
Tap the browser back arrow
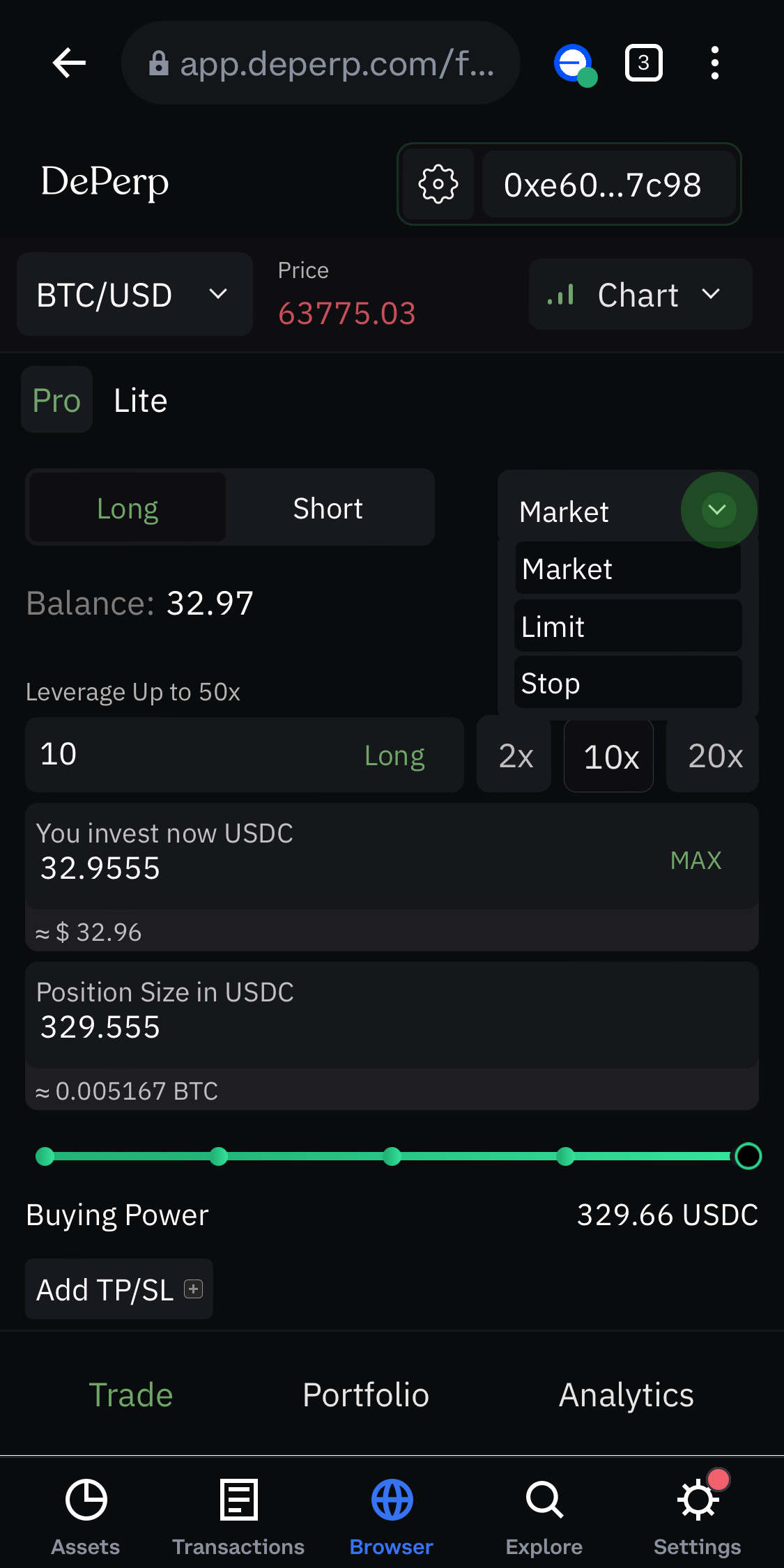(69, 63)
